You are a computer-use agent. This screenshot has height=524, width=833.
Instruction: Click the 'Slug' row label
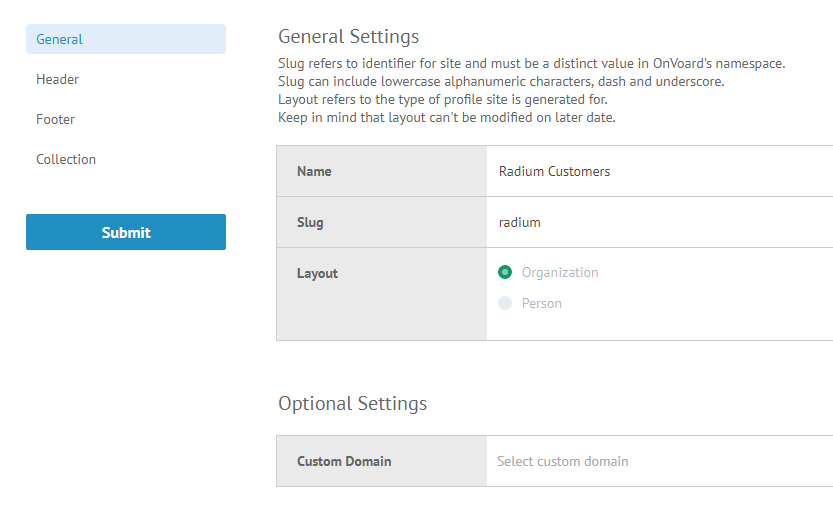click(x=310, y=222)
